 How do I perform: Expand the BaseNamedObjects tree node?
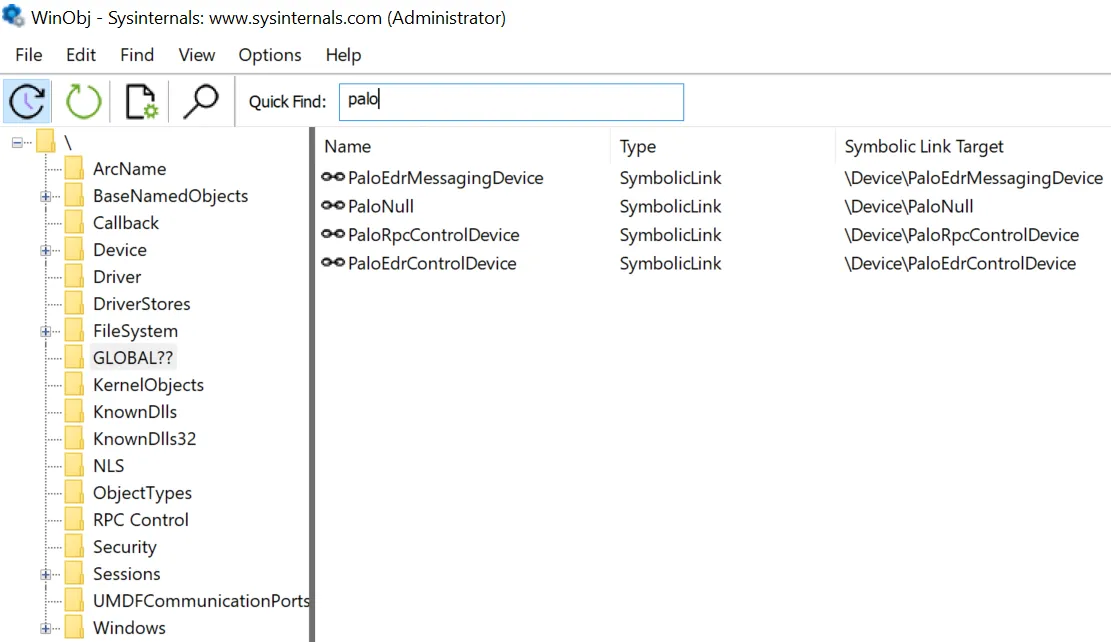(x=45, y=197)
